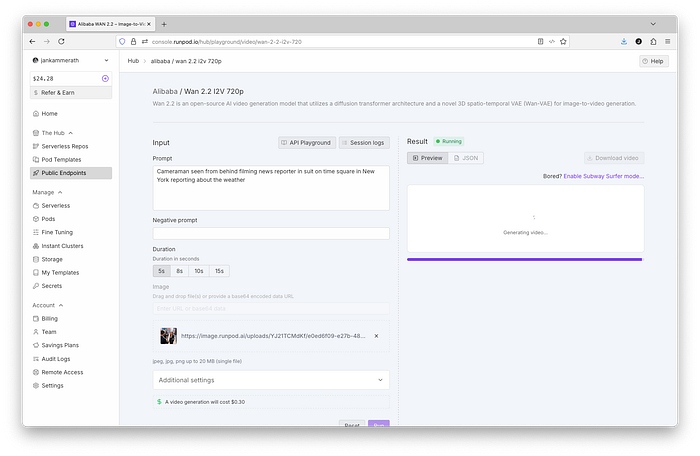Click the Refer & Earn button
This screenshot has width=700, height=456.
coord(71,93)
